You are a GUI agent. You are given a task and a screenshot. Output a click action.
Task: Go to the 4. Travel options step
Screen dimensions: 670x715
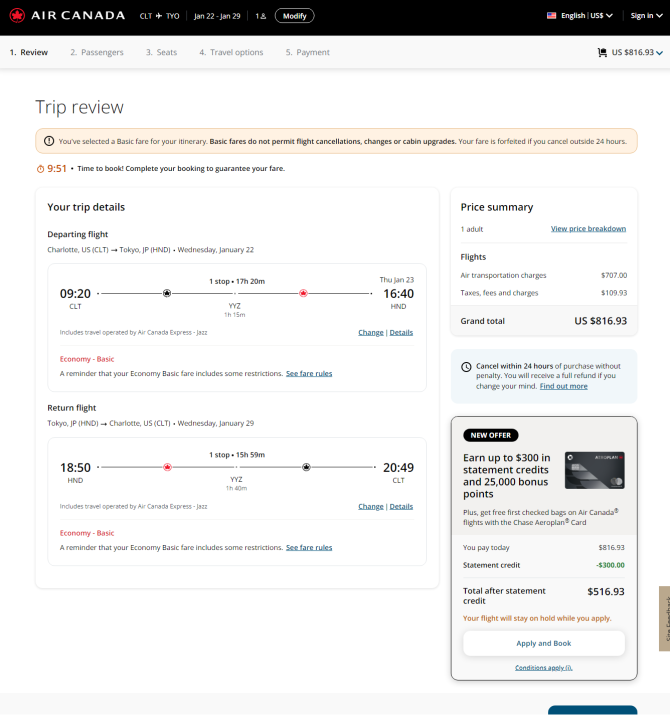point(231,52)
